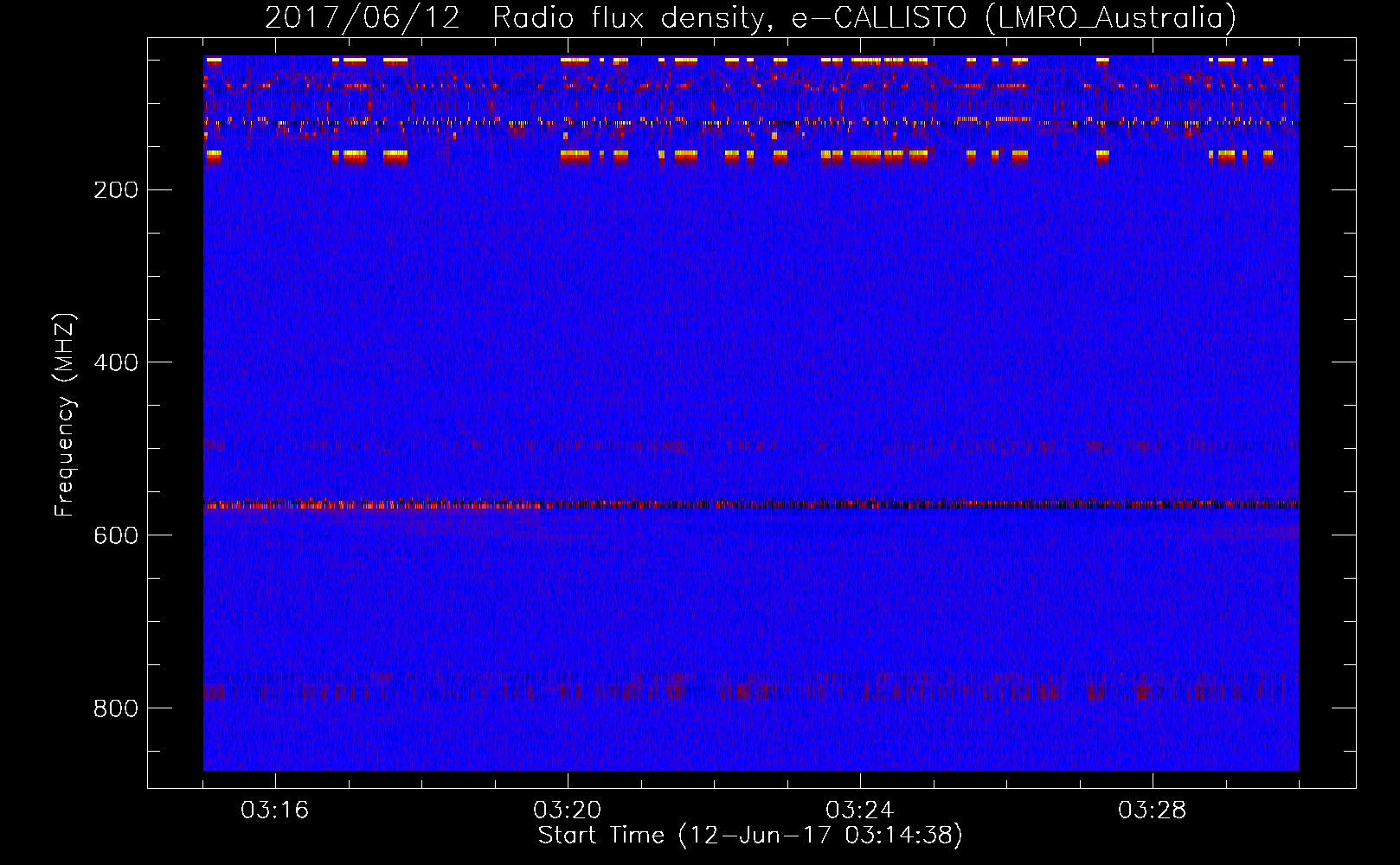Click the '200' frequency tick label
This screenshot has height=865, width=1400.
click(x=116, y=189)
